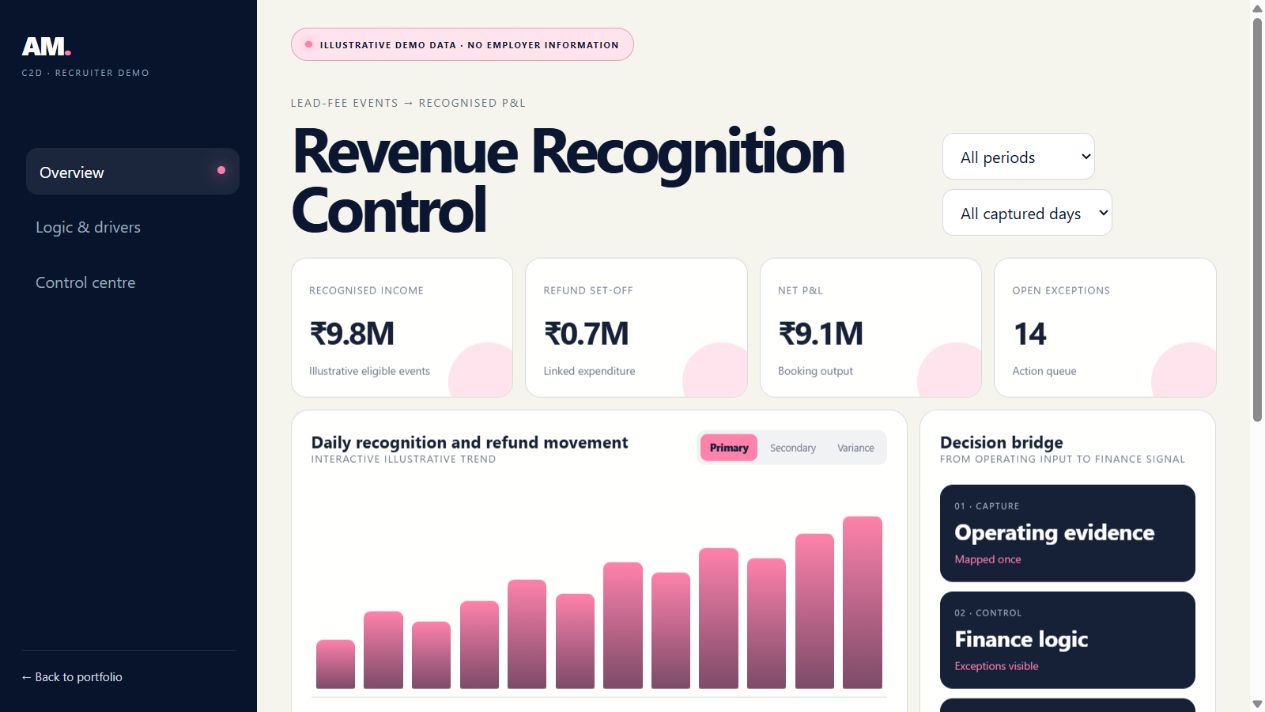Click the C2D · Recruiter Demo subtitle
This screenshot has width=1265, height=712.
click(x=85, y=73)
